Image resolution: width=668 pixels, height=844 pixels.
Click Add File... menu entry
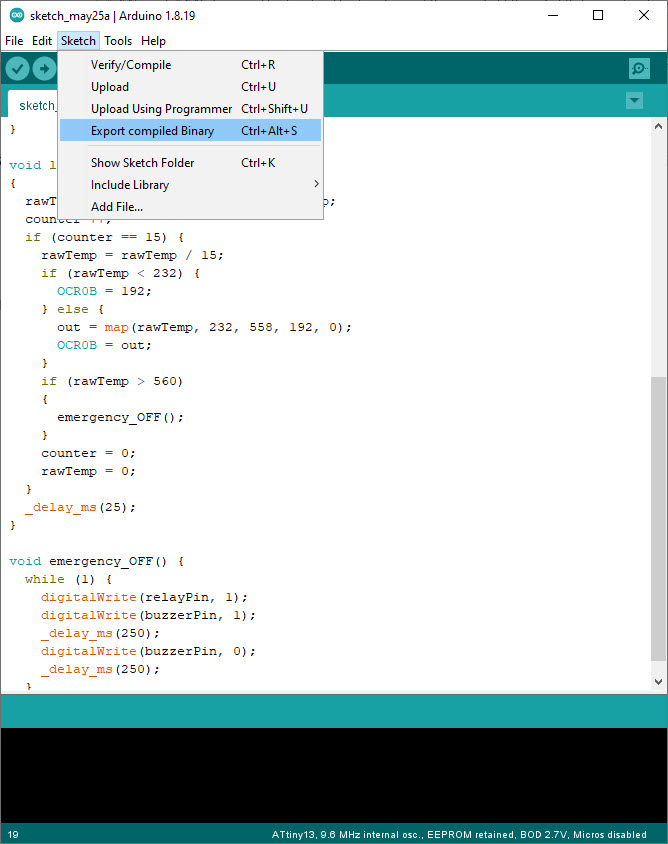pyautogui.click(x=117, y=207)
